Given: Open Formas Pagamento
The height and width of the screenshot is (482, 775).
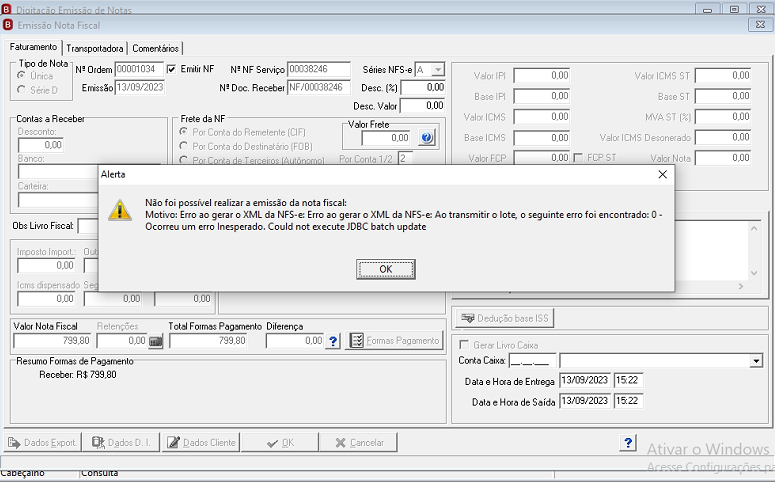Looking at the screenshot, I should tap(394, 341).
